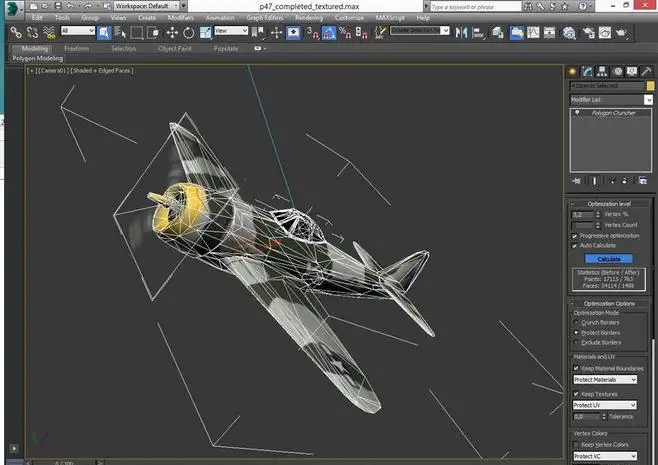Open the Modifier List dropdown
Image resolution: width=658 pixels, height=465 pixels.
611,99
